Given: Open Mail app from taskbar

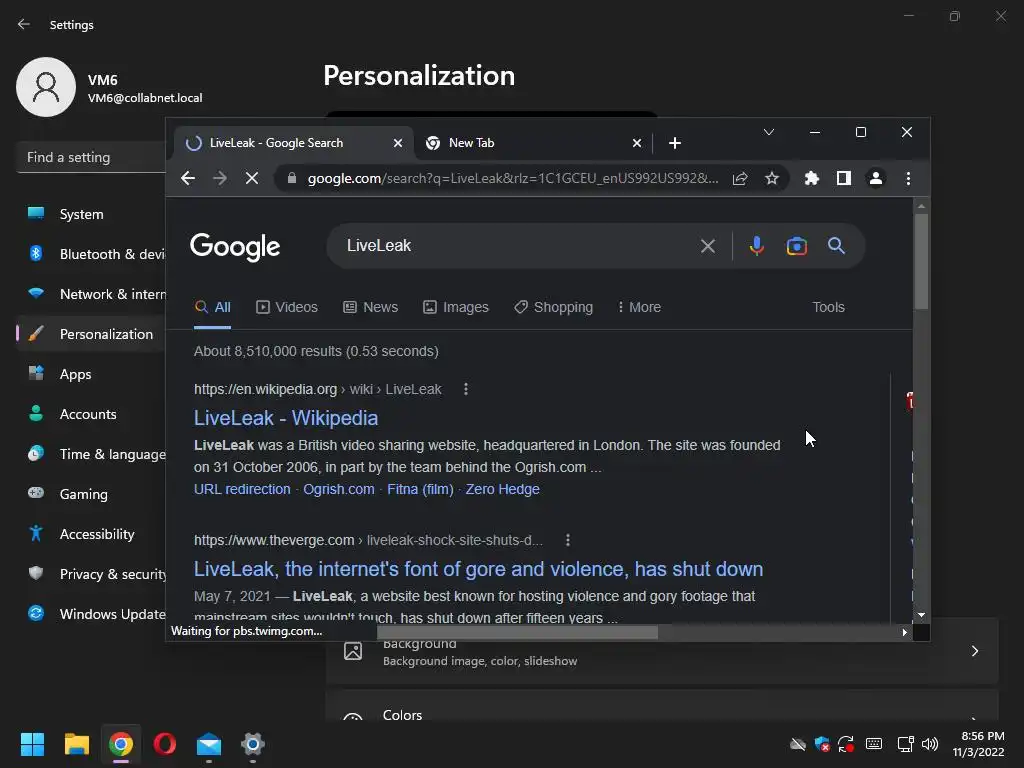Looking at the screenshot, I should coord(209,744).
